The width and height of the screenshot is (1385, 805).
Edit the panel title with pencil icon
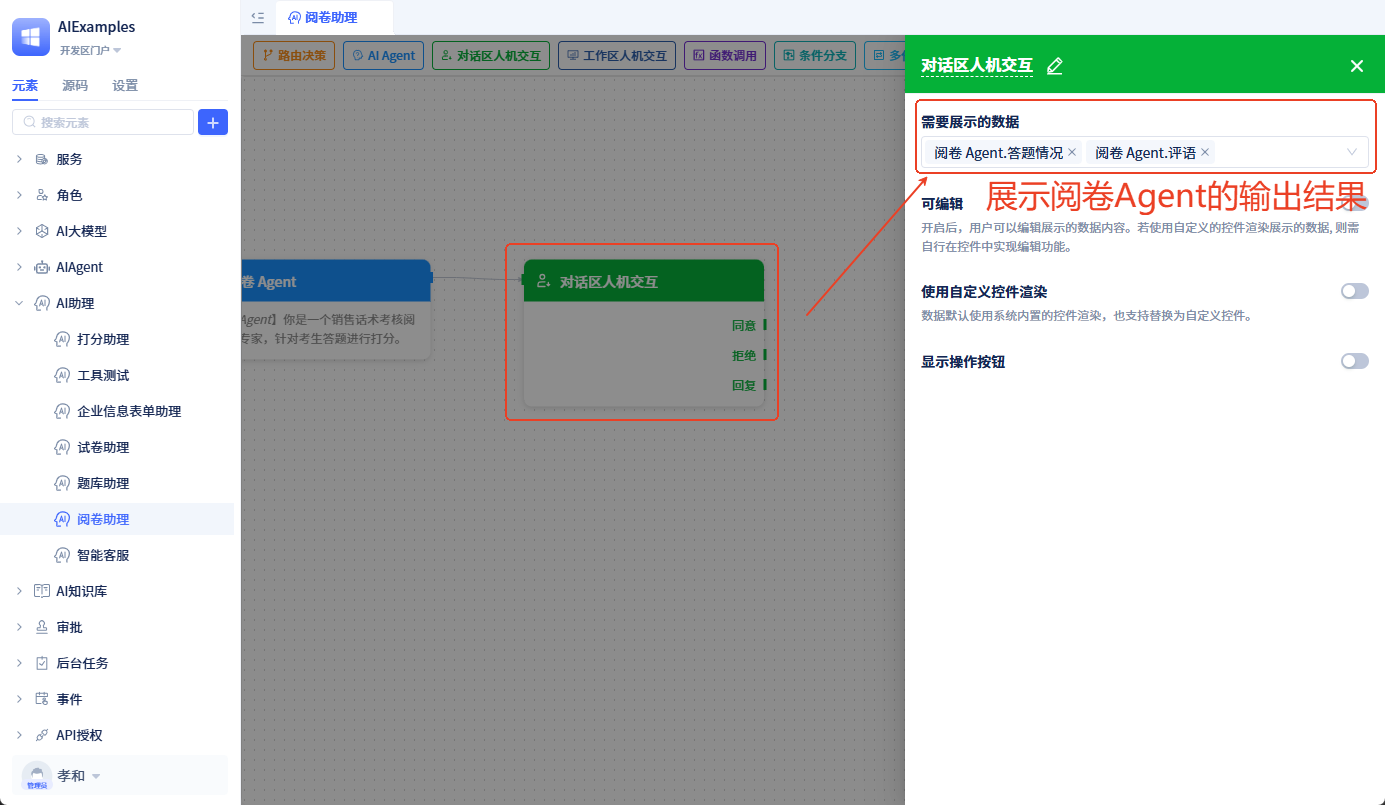click(1054, 66)
